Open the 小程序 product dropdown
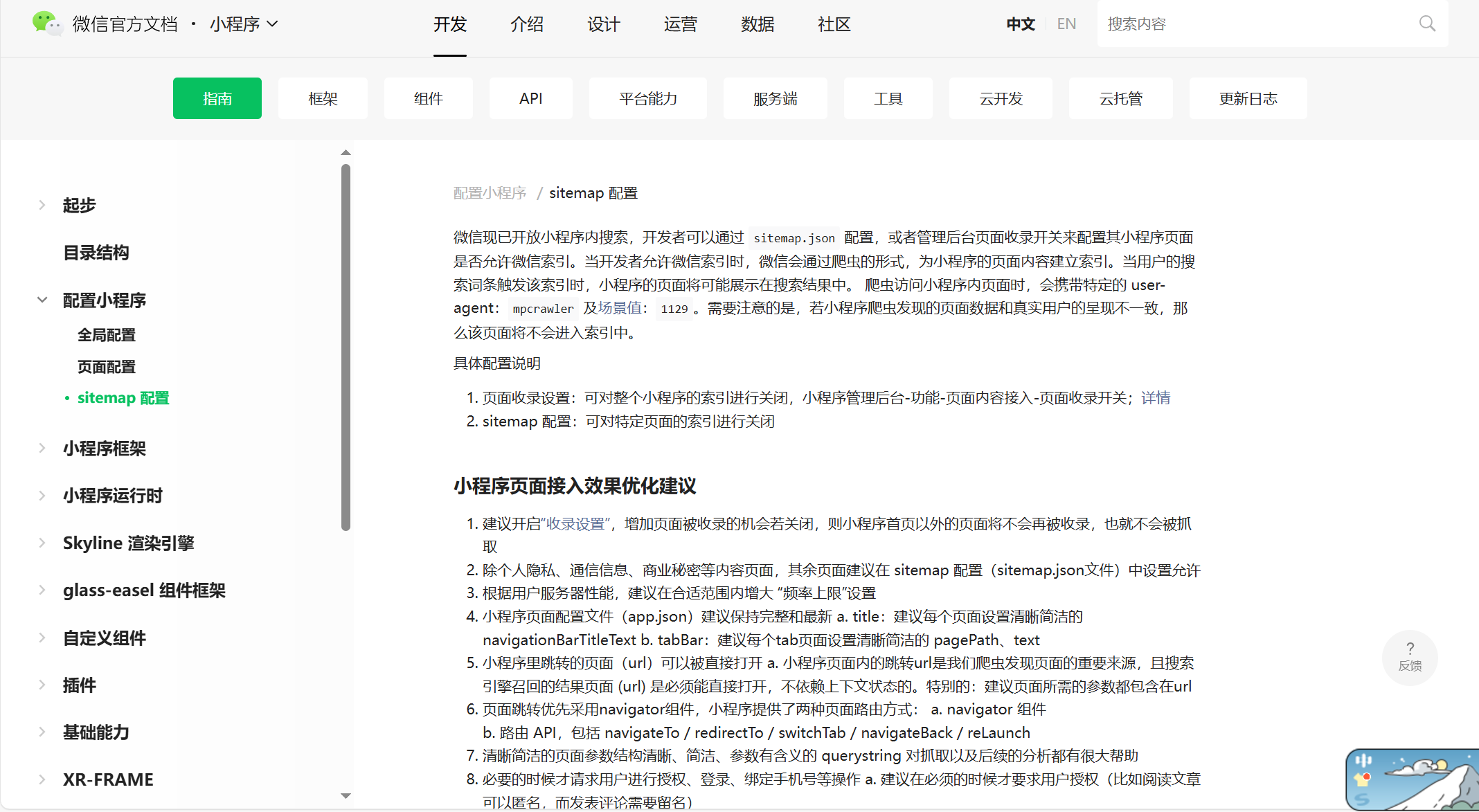Image resolution: width=1479 pixels, height=812 pixels. pos(244,24)
